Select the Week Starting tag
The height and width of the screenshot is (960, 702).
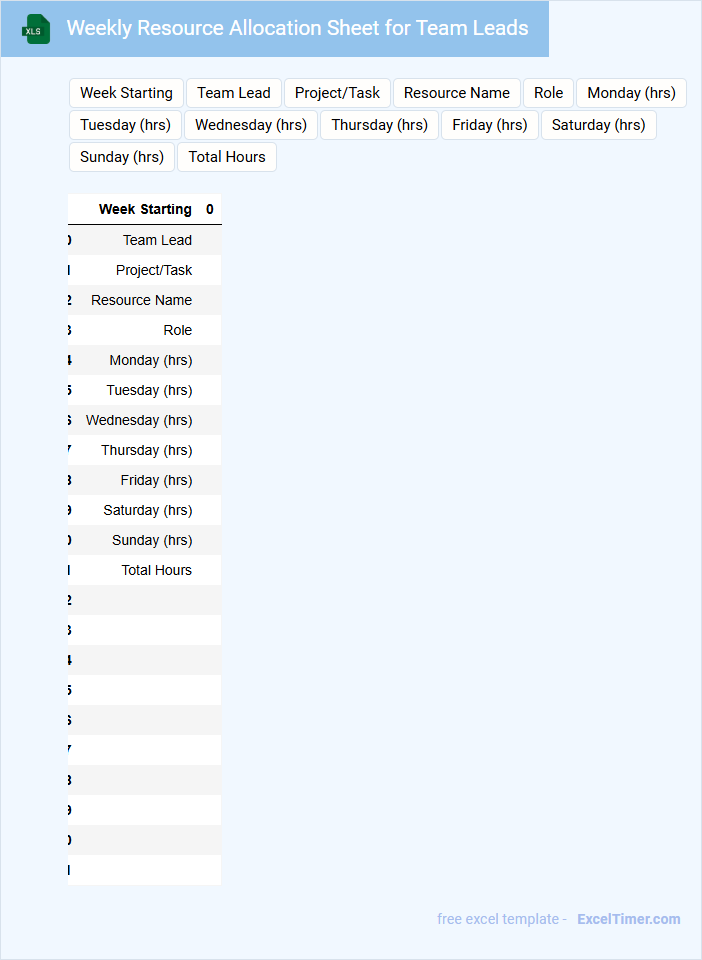126,93
